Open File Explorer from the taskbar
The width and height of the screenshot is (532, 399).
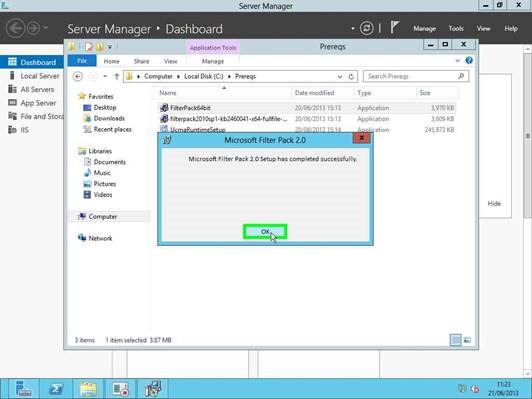[x=88, y=388]
